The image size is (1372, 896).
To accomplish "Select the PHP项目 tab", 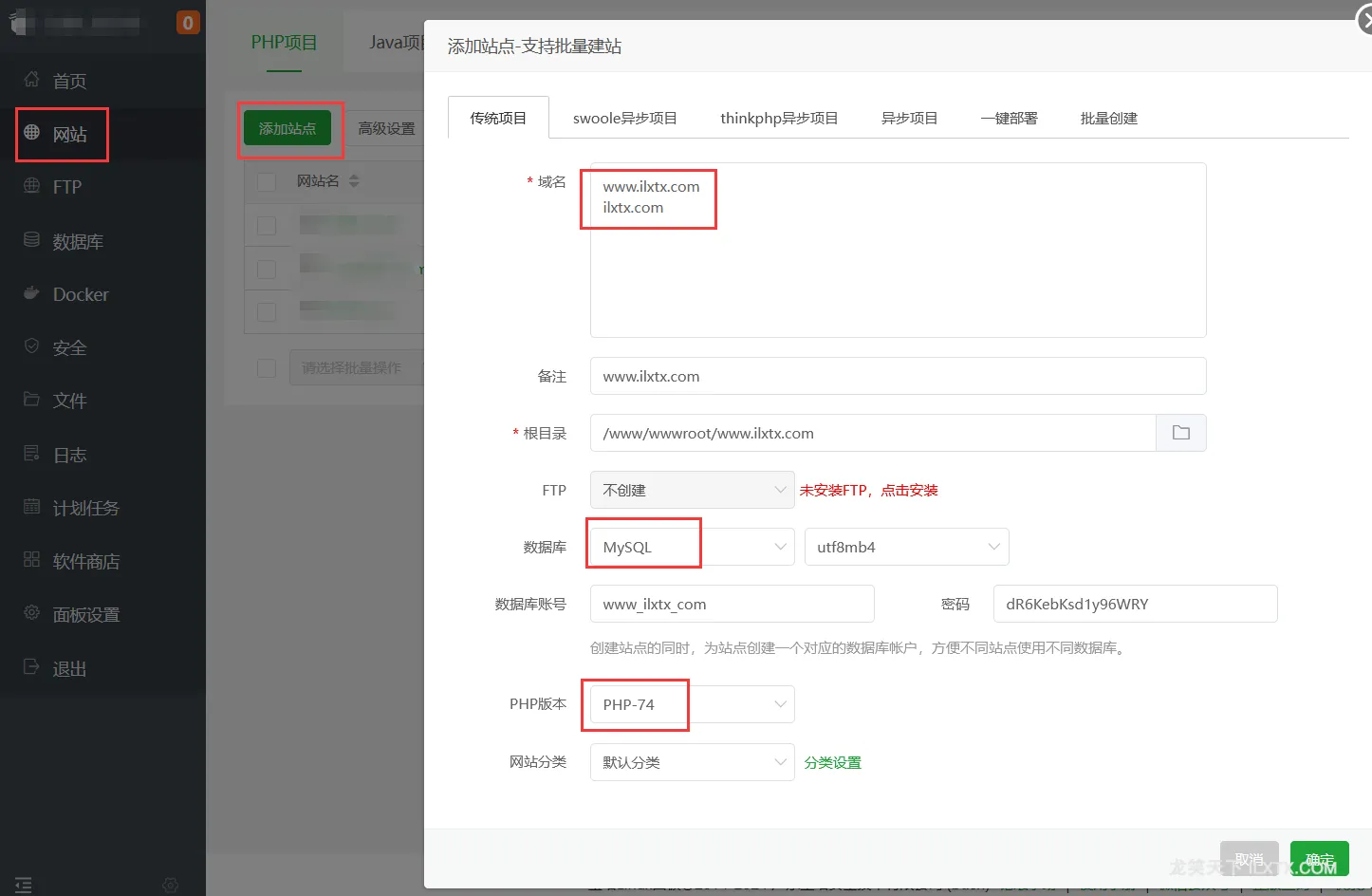I will tap(284, 43).
